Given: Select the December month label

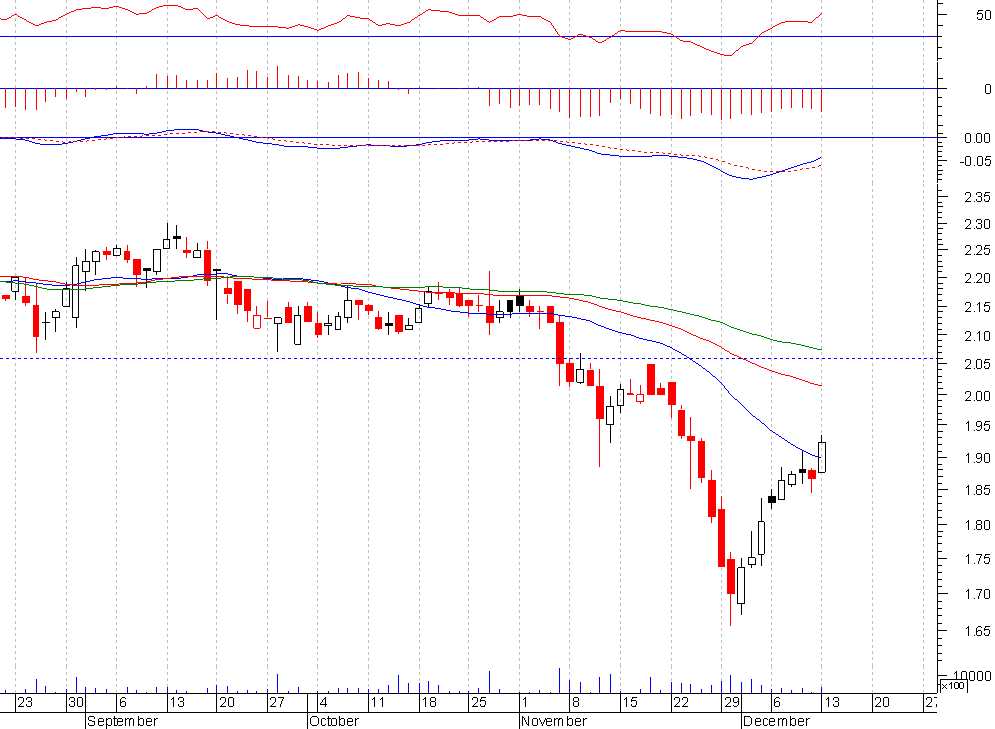Looking at the screenshot, I should 777,721.
